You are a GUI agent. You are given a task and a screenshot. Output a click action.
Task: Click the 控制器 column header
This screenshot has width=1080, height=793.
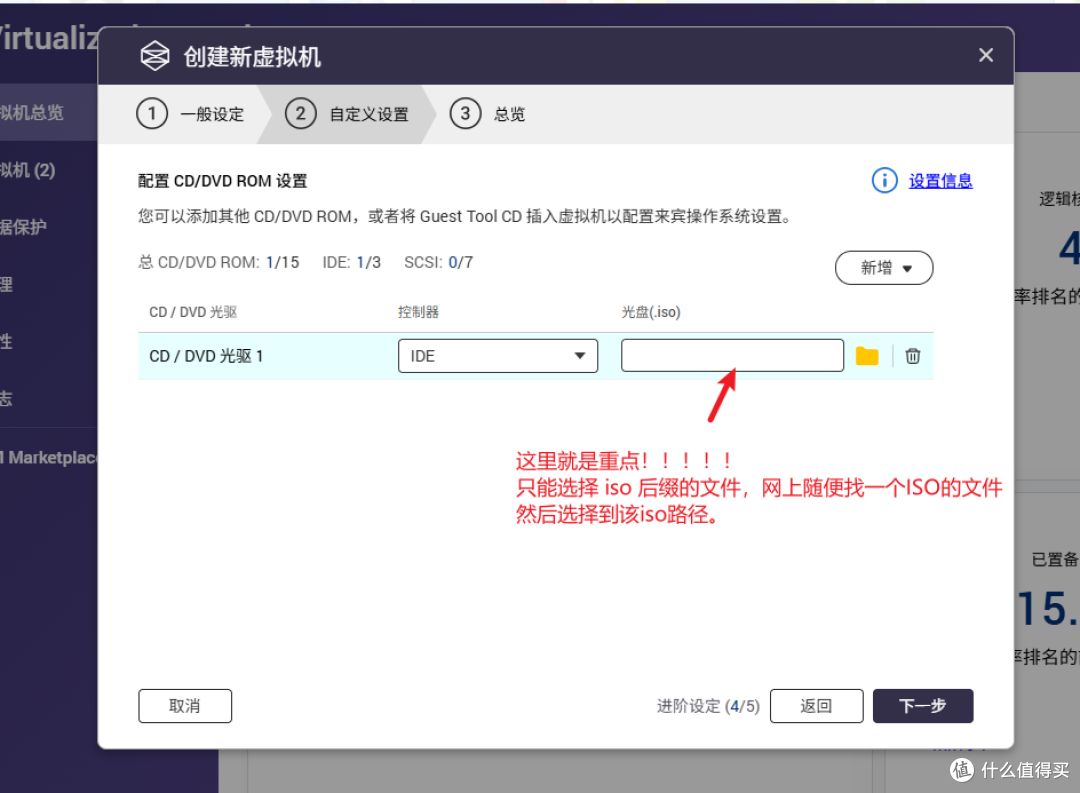(x=418, y=312)
